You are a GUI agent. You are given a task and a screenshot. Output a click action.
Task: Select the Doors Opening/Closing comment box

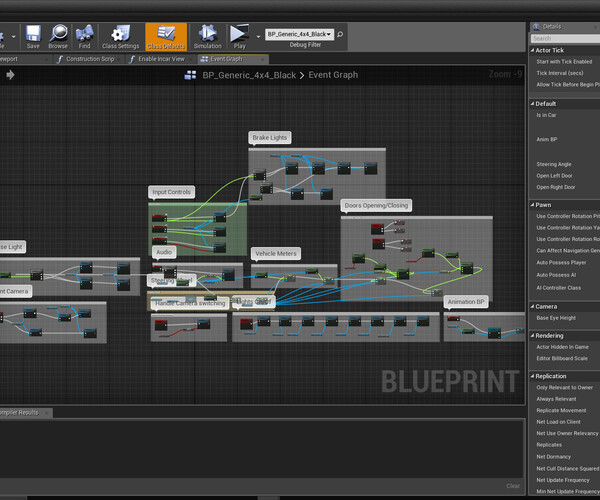pyautogui.click(x=375, y=206)
